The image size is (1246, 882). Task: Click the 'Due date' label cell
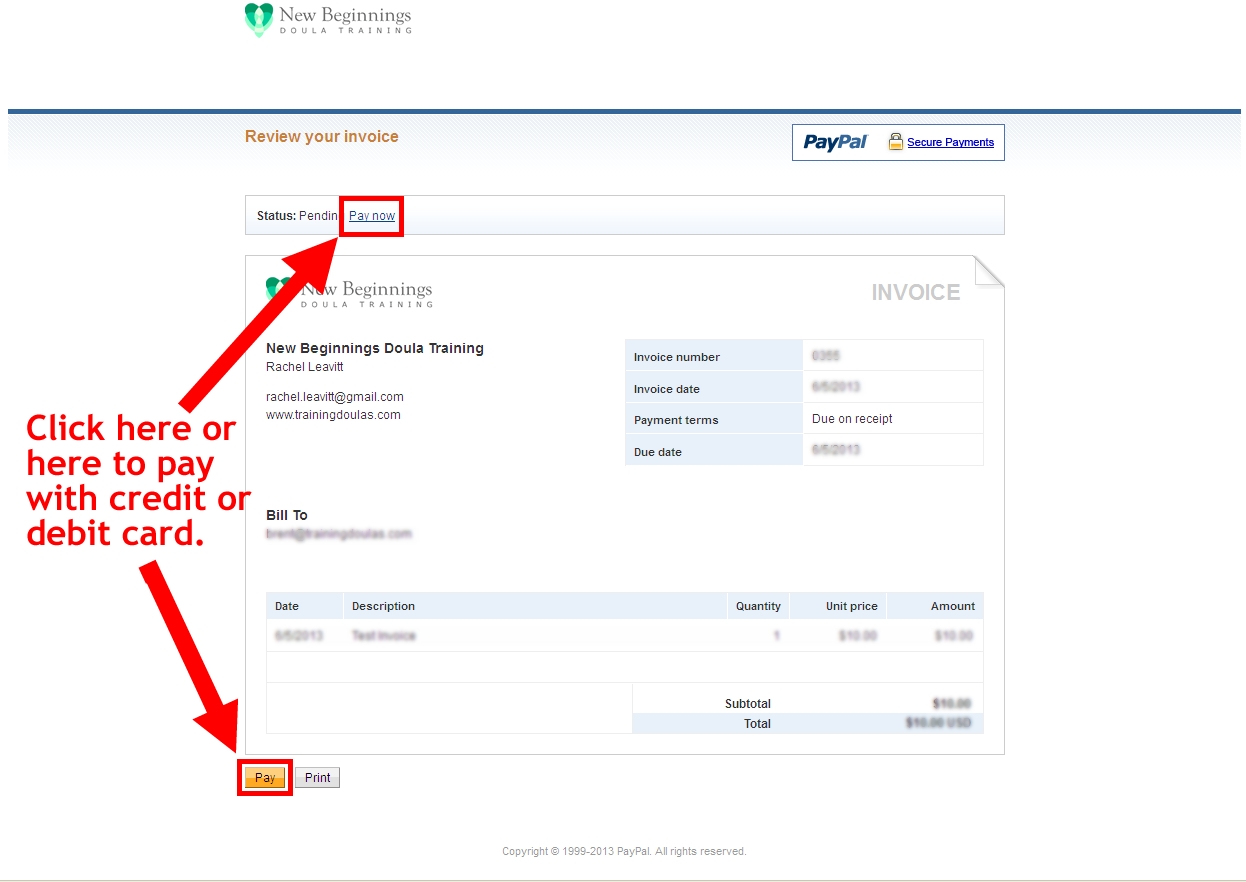click(x=714, y=451)
